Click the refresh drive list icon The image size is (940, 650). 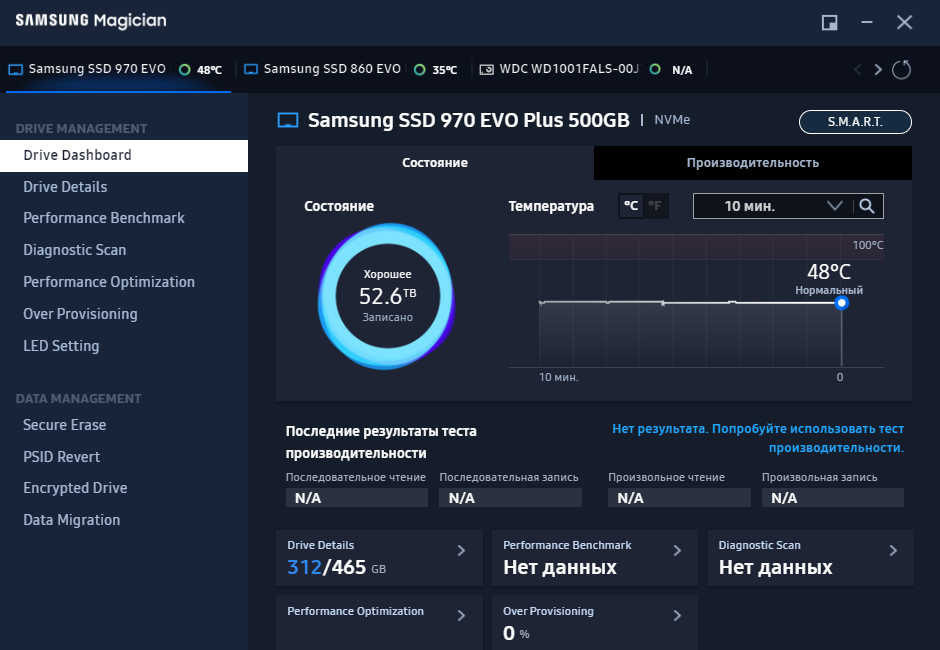pyautogui.click(x=901, y=70)
